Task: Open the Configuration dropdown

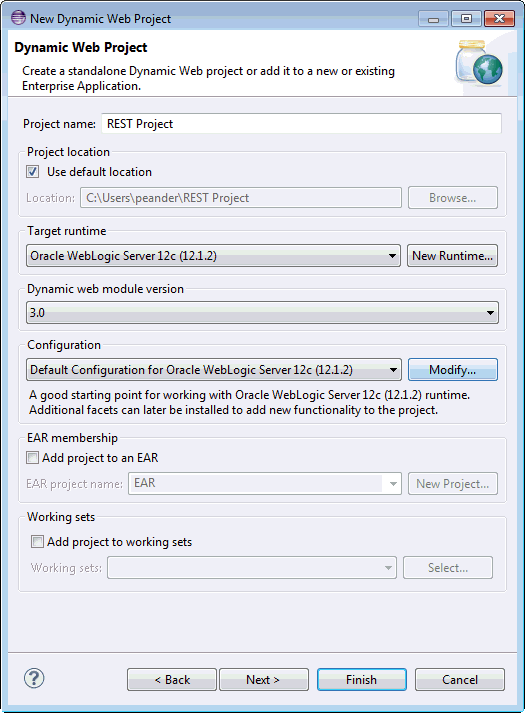Action: point(214,370)
